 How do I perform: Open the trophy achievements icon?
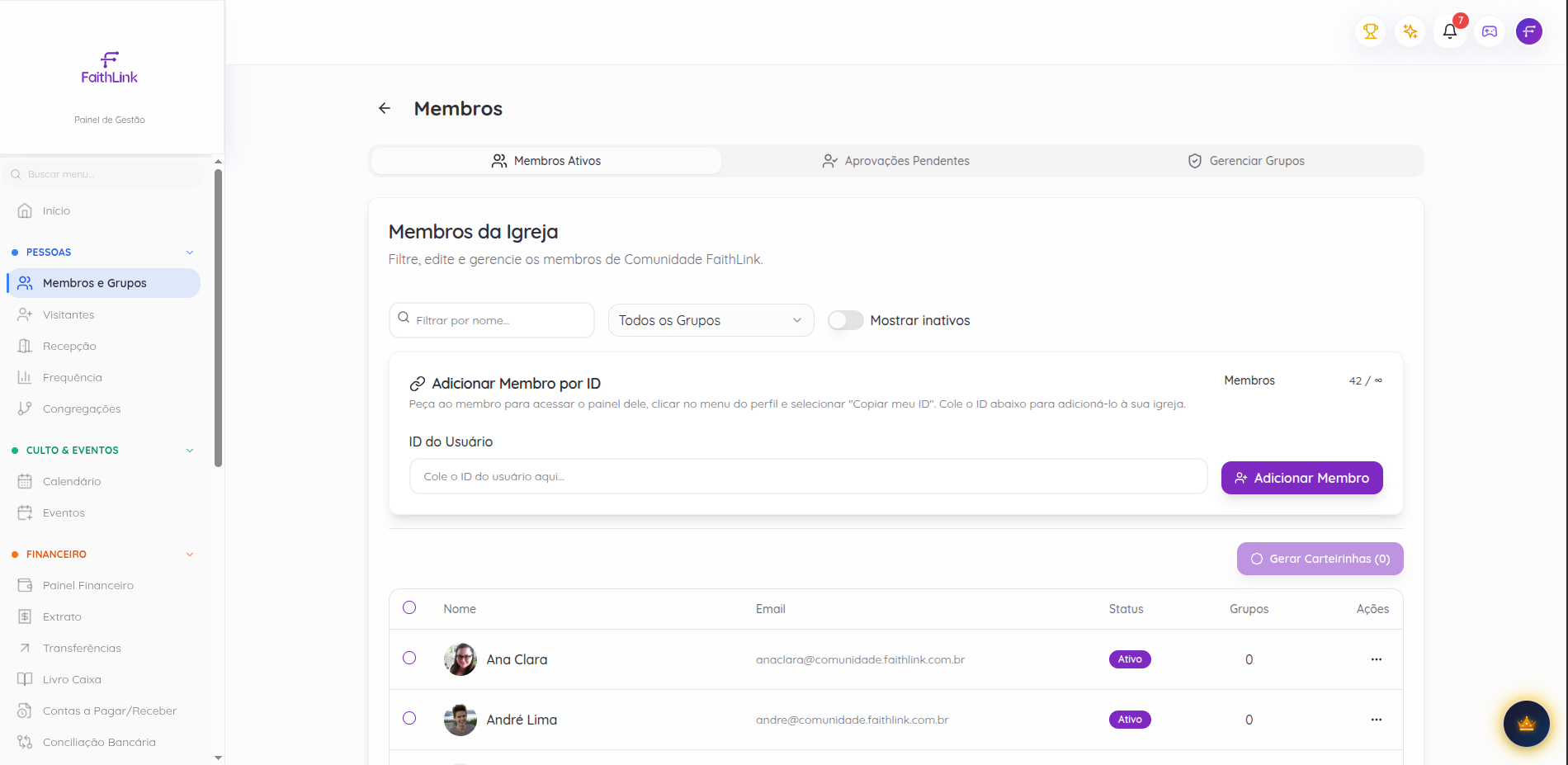(1371, 31)
